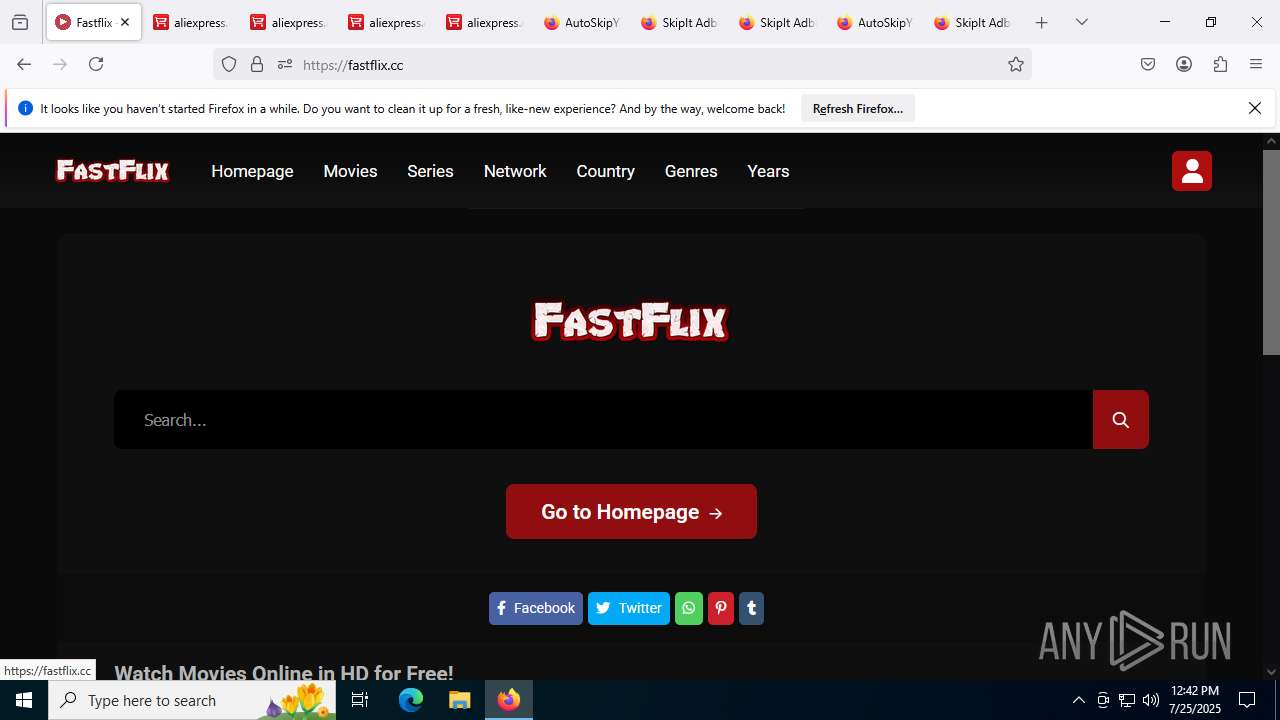Viewport: 1280px width, 720px height.
Task: Click the Go to Homepage button
Action: coord(631,512)
